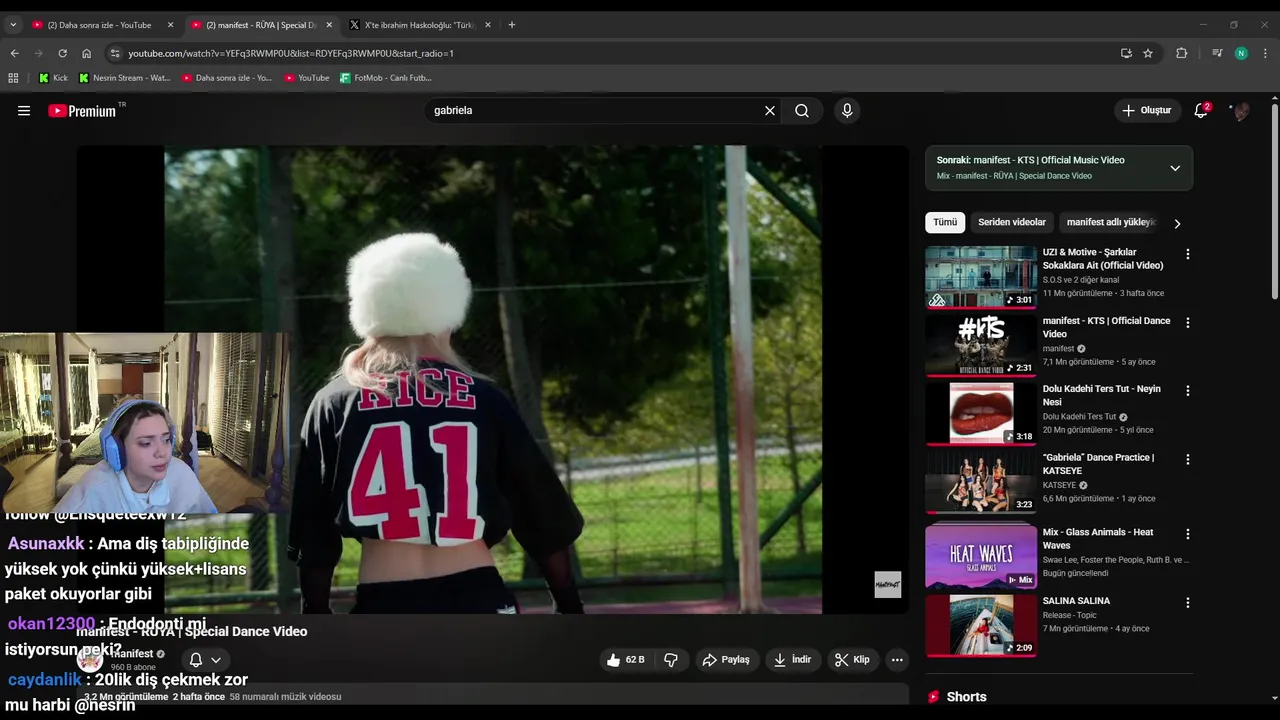
Task: Like the video with 62 B likes
Action: click(x=626, y=660)
